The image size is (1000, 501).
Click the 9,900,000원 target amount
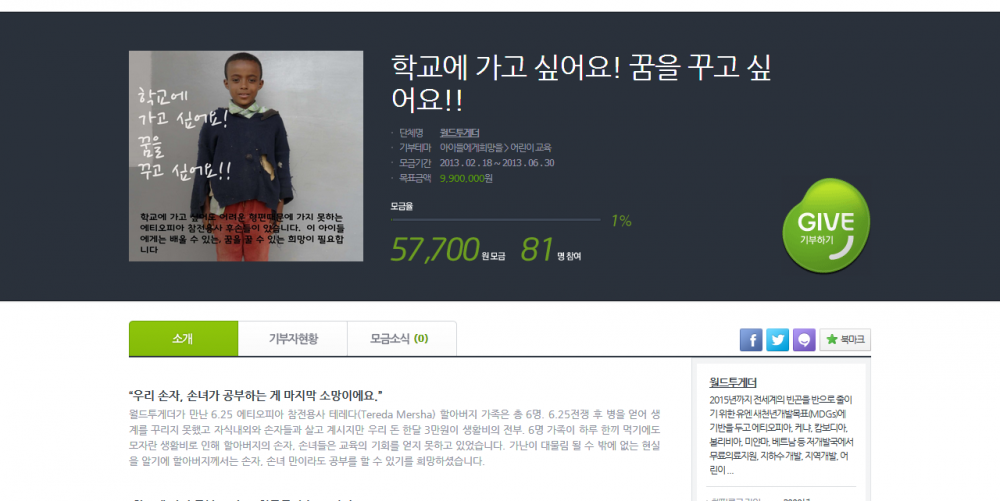(x=466, y=178)
